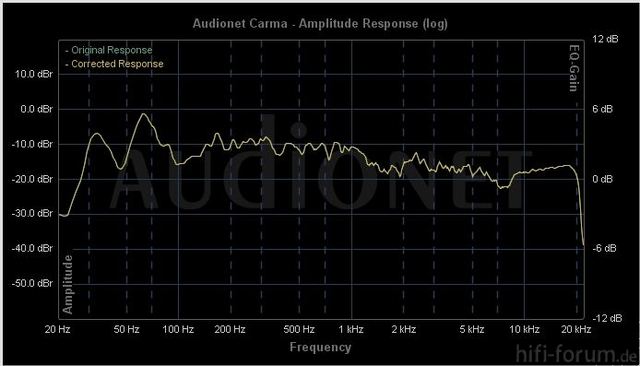Click the '10.0 dBr' axis label
Viewport: 640px width, 366px height.
coord(33,74)
